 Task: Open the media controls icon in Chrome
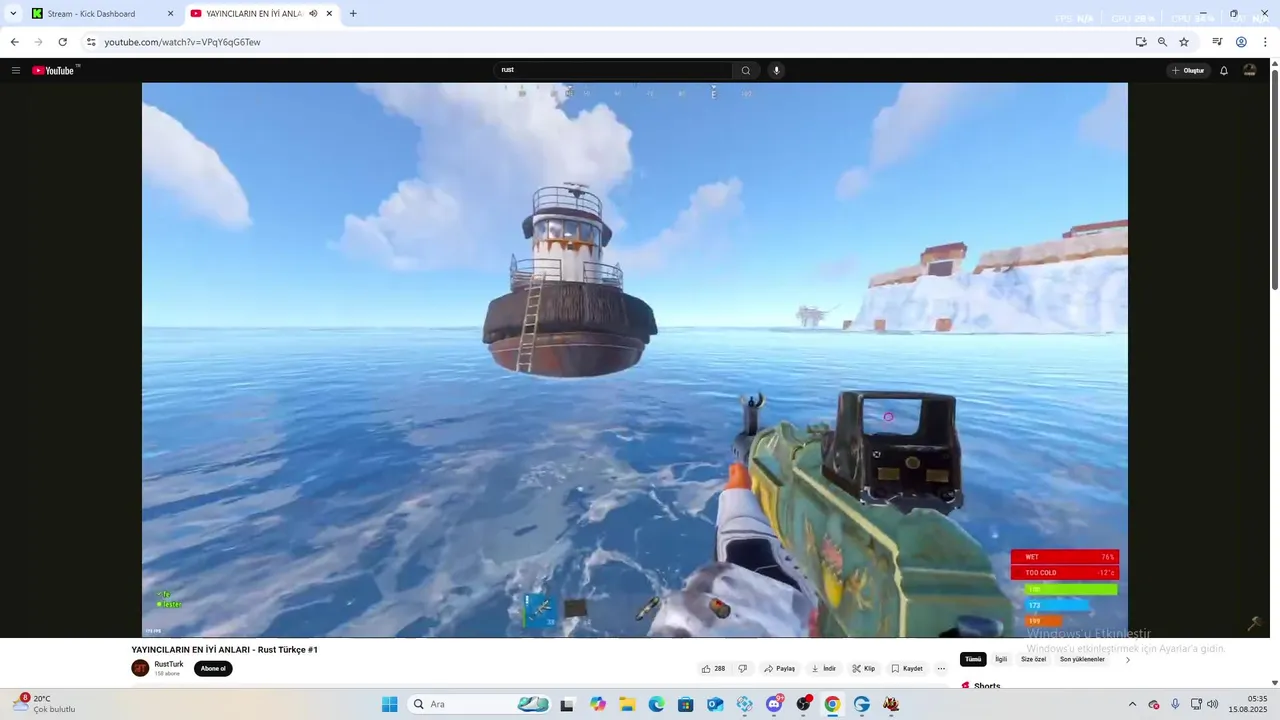(x=1217, y=42)
